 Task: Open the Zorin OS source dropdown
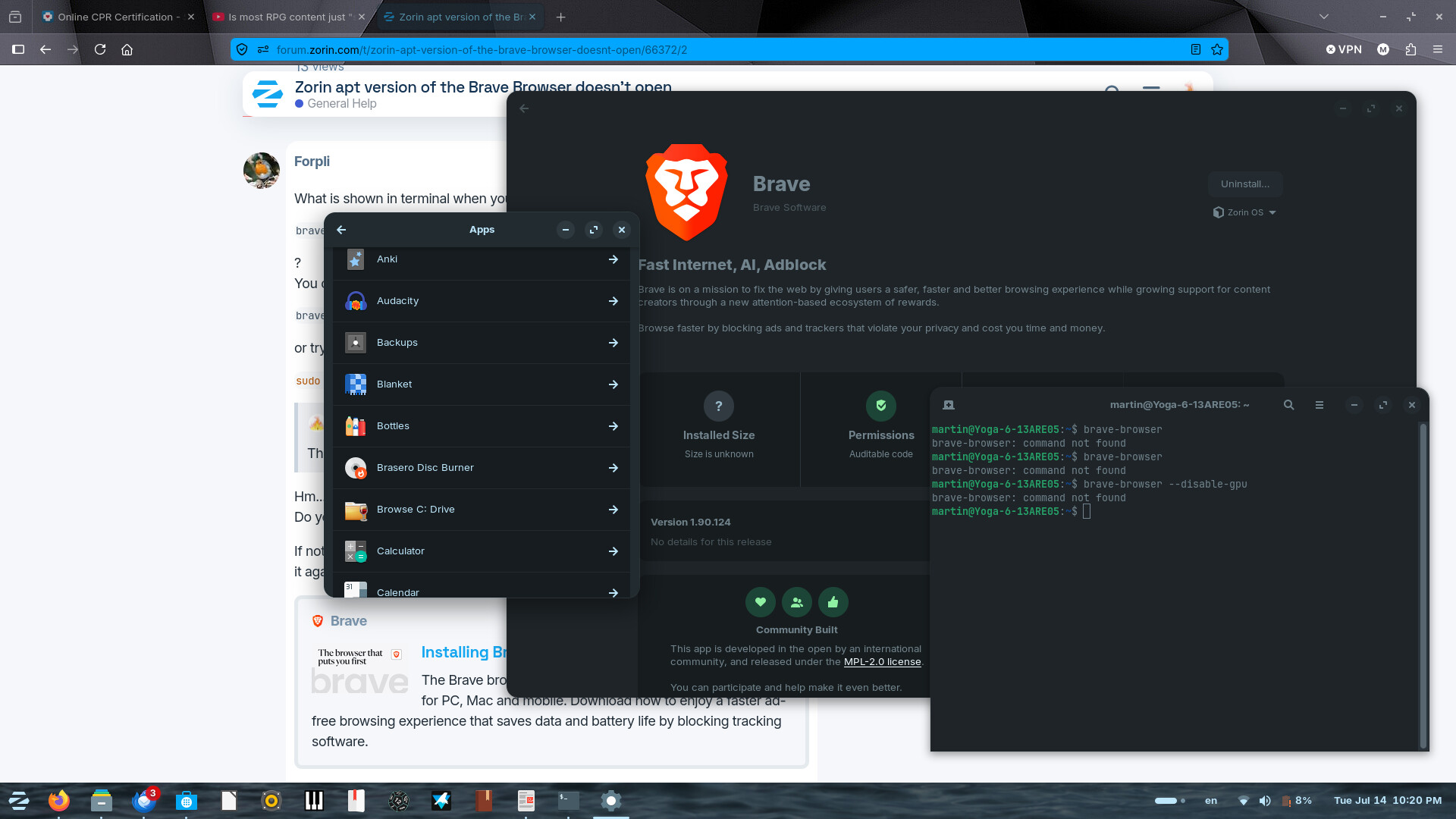1244,212
